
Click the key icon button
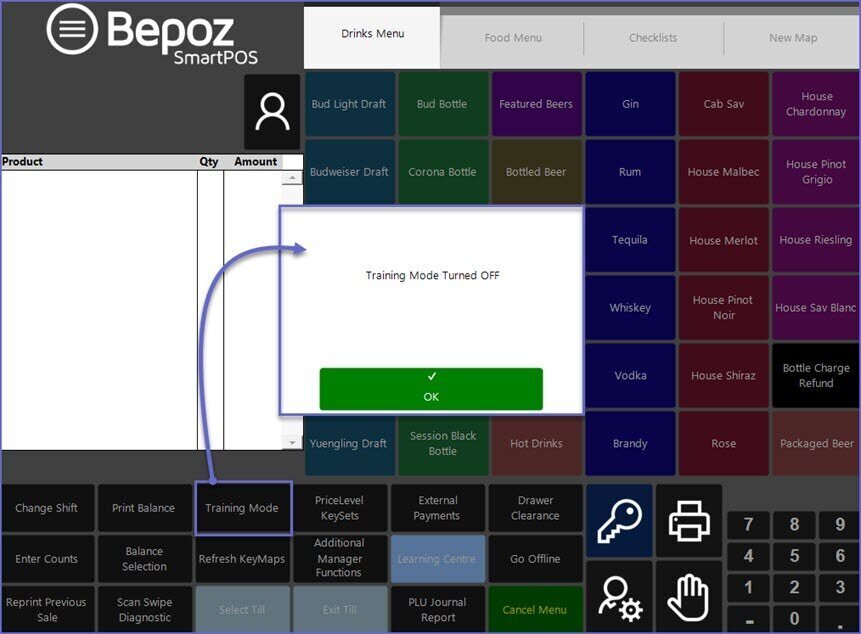[619, 520]
